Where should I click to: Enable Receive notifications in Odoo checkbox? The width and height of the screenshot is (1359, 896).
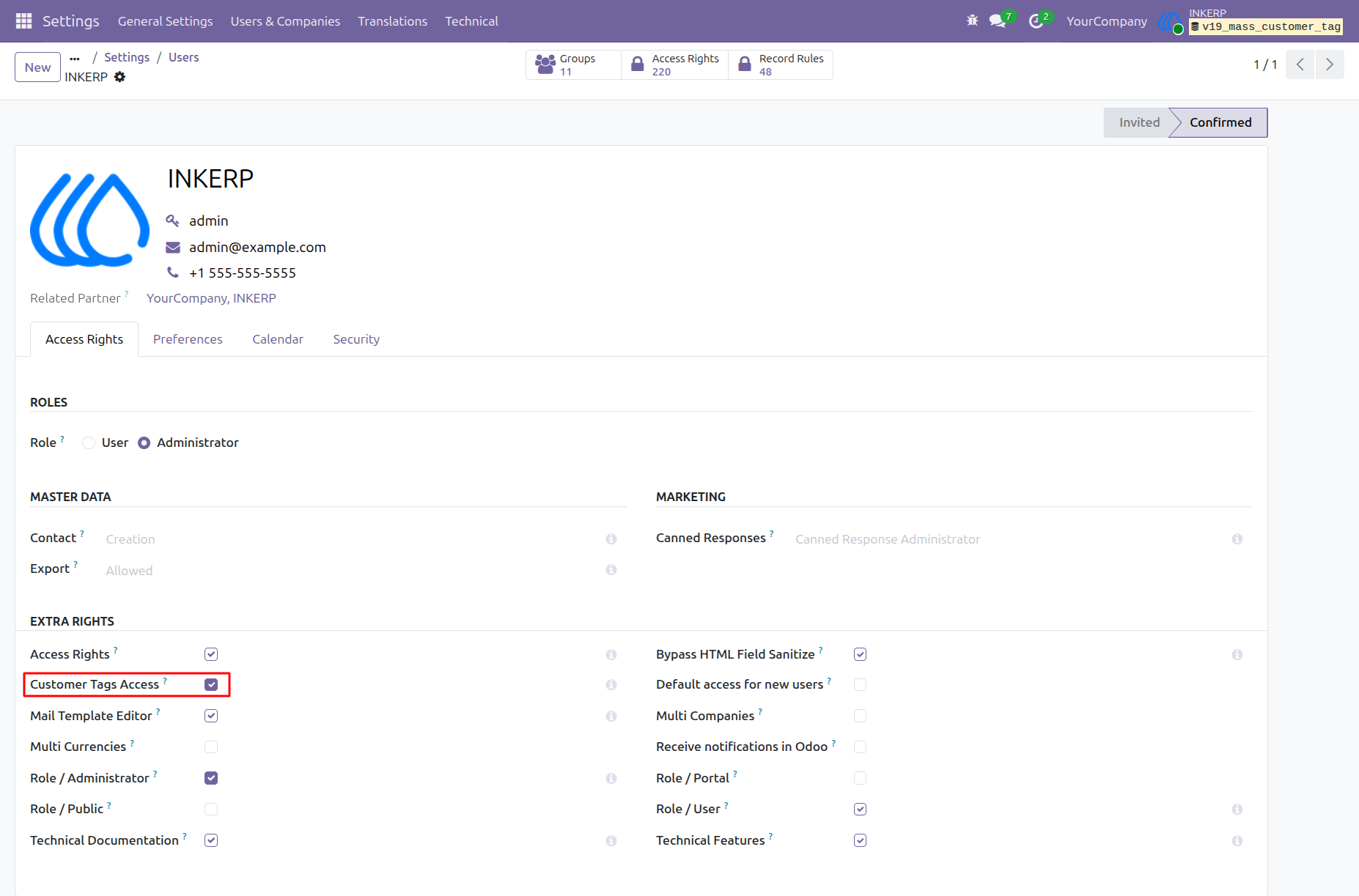tap(861, 747)
